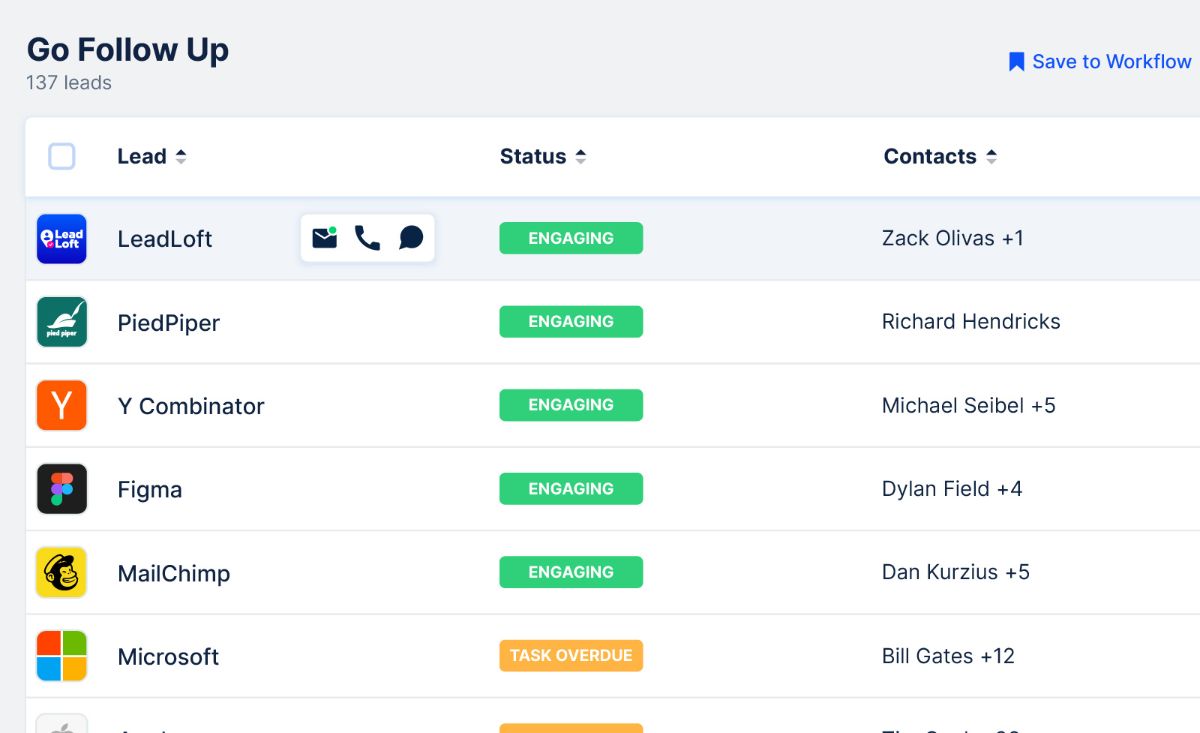The image size is (1200, 733).
Task: Open the chat message icon on LeadLoft row
Action: (412, 238)
